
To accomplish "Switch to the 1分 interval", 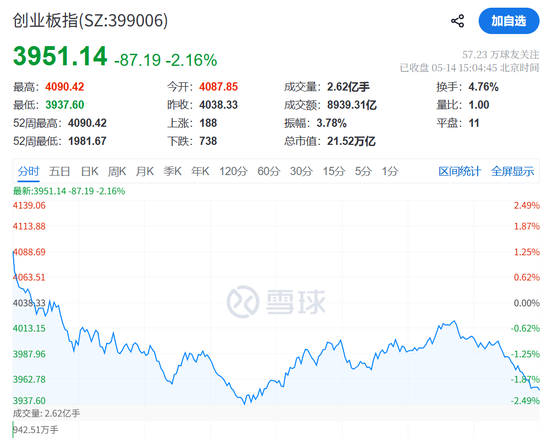I will pyautogui.click(x=390, y=171).
